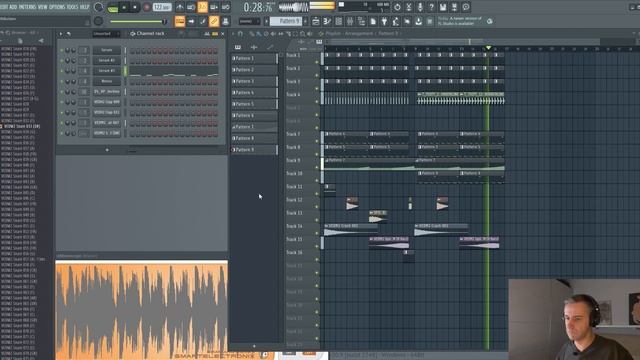This screenshot has width=640, height=360.
Task: Adjust the Serum channel volume knob
Action: coord(73,50)
